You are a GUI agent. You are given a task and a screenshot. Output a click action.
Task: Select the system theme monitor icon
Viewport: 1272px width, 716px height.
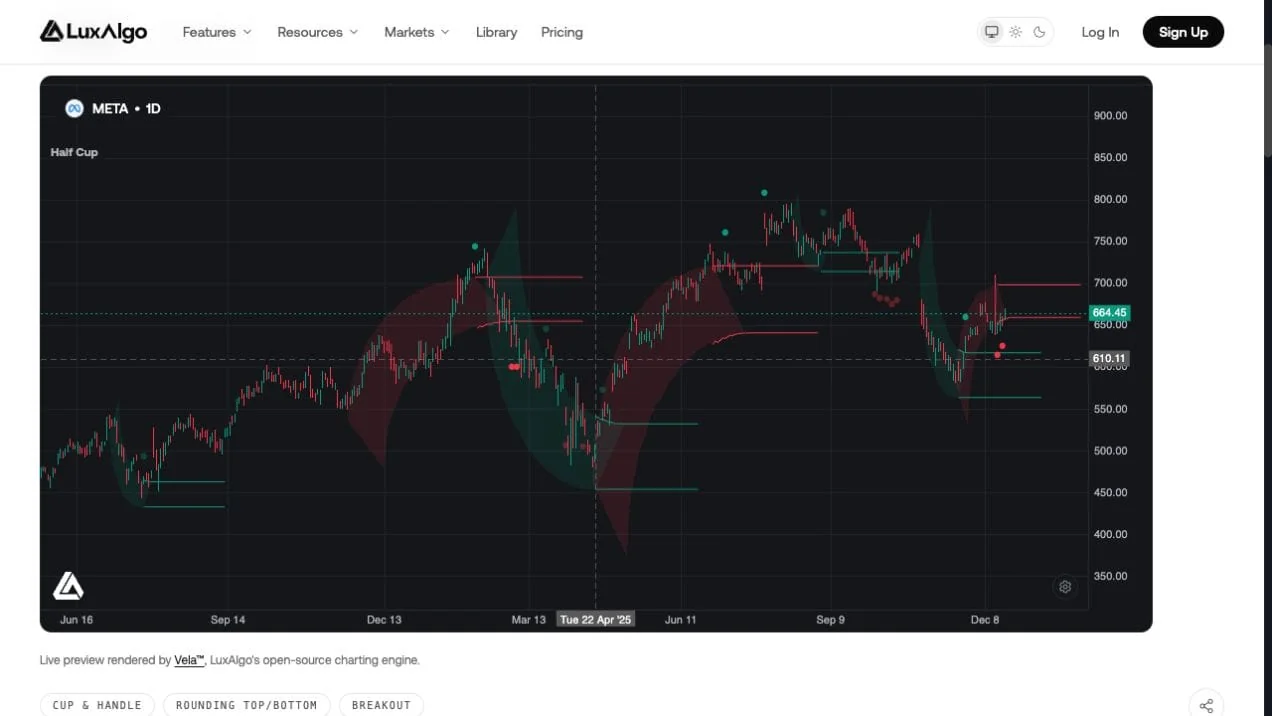coord(992,32)
